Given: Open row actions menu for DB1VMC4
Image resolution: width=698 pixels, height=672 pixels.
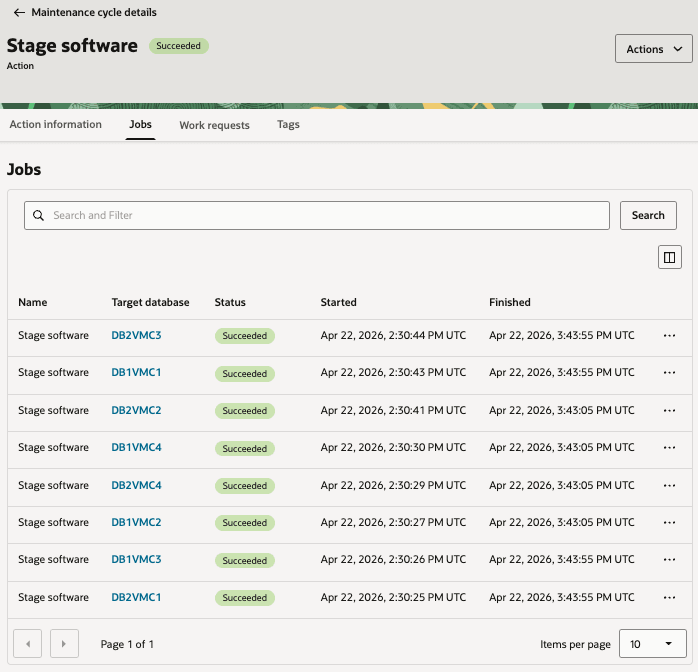Looking at the screenshot, I should [670, 447].
